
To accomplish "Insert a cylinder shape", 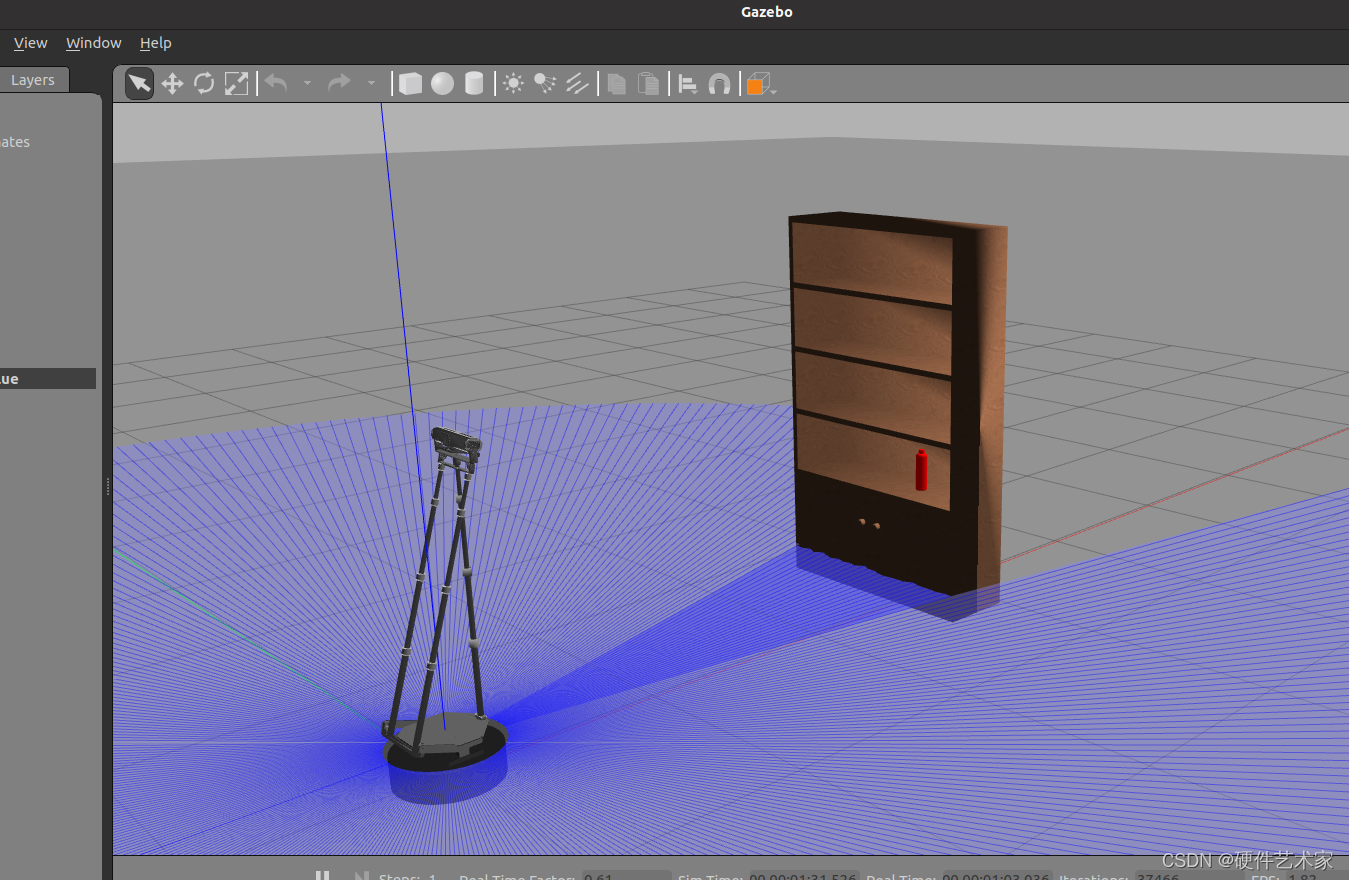I will 474,84.
